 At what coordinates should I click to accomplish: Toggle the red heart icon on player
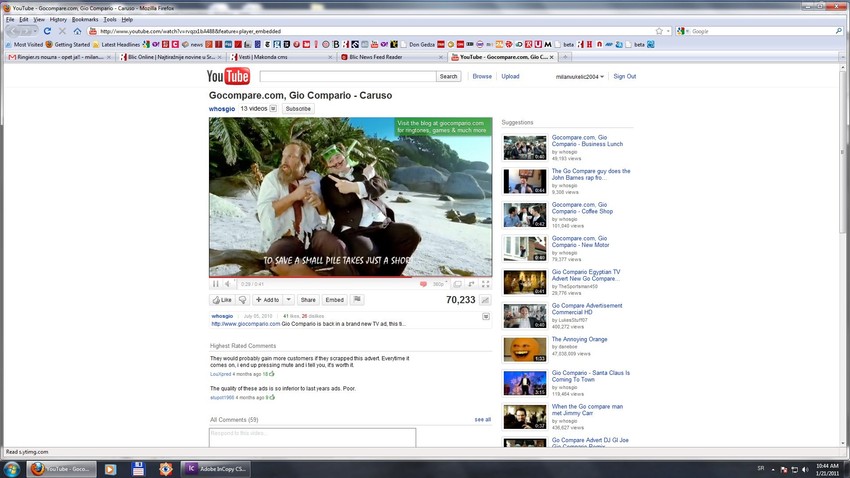pos(423,284)
